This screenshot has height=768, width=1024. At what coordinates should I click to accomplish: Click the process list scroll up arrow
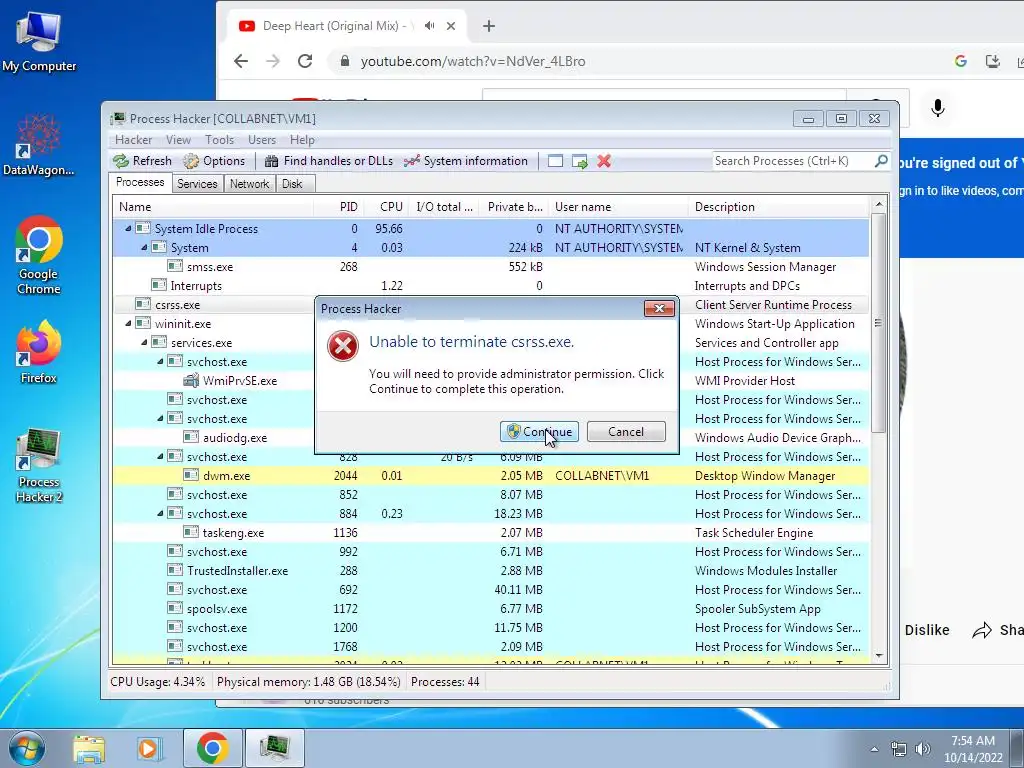878,204
